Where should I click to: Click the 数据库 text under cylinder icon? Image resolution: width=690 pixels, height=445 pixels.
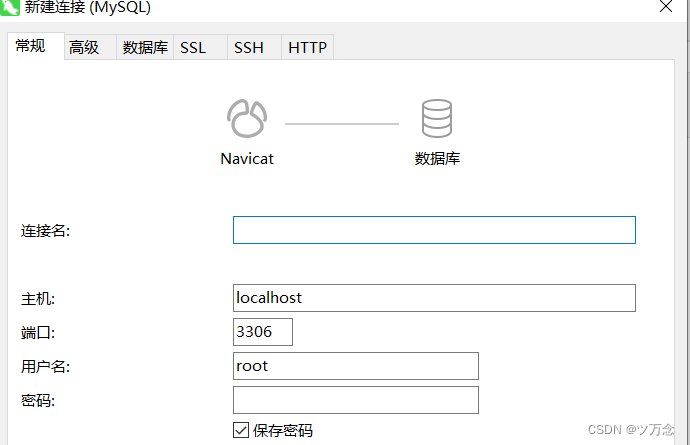(437, 158)
